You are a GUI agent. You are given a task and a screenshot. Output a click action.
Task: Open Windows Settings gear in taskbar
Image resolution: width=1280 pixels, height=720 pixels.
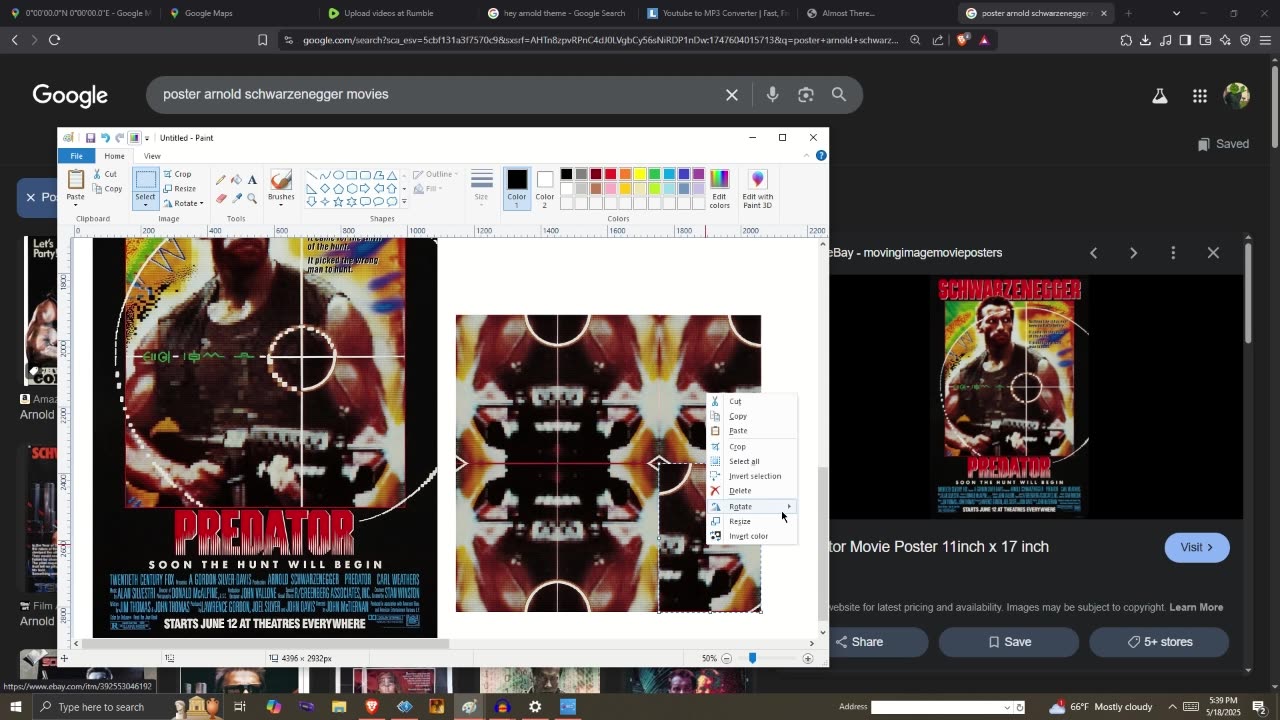point(535,707)
